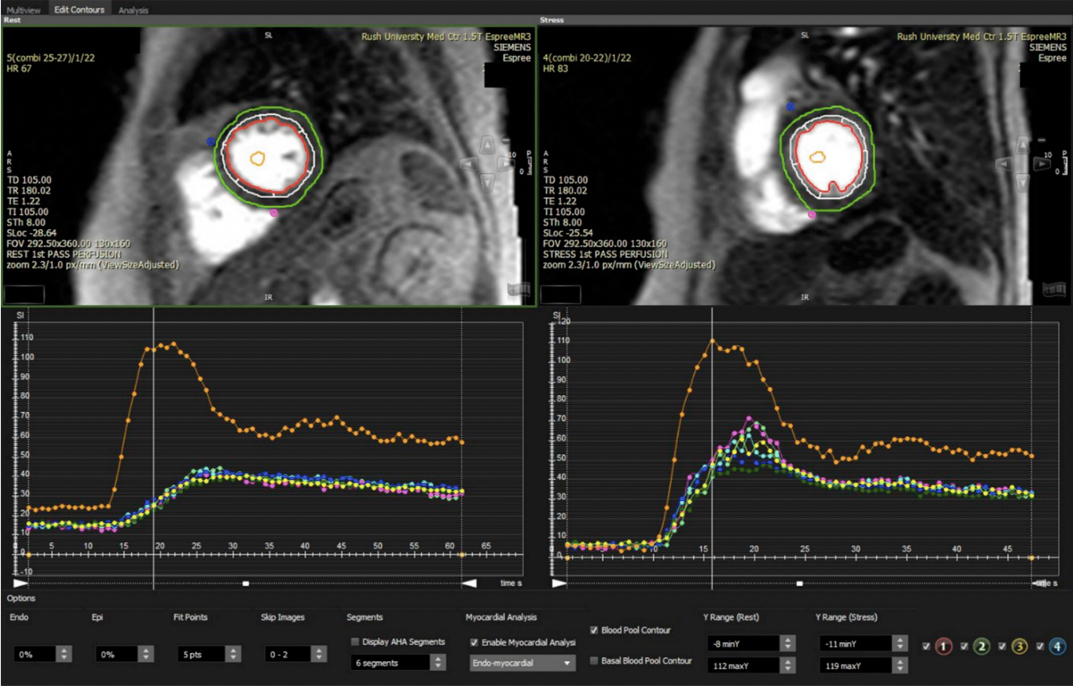Click the up arrow in Rest image navigator

click(x=487, y=145)
